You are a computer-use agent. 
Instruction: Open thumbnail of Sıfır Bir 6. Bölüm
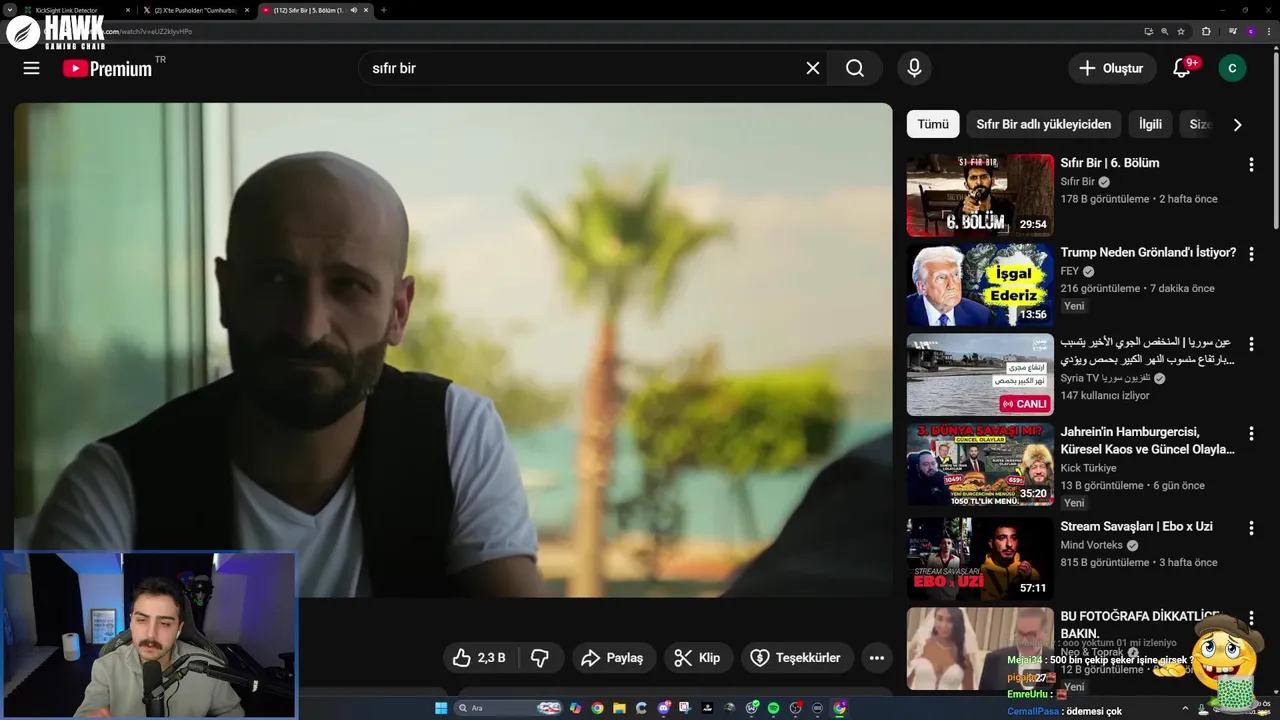pos(980,195)
